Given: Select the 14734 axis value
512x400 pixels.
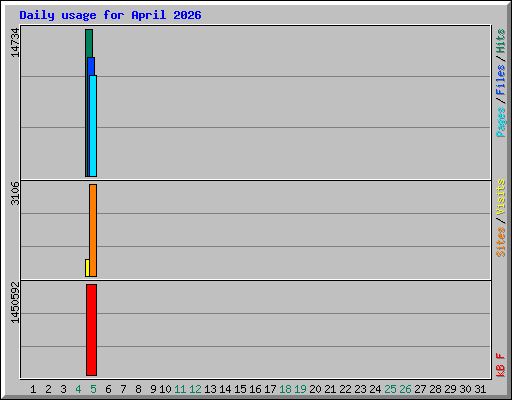Looking at the screenshot, I should click(15, 43).
